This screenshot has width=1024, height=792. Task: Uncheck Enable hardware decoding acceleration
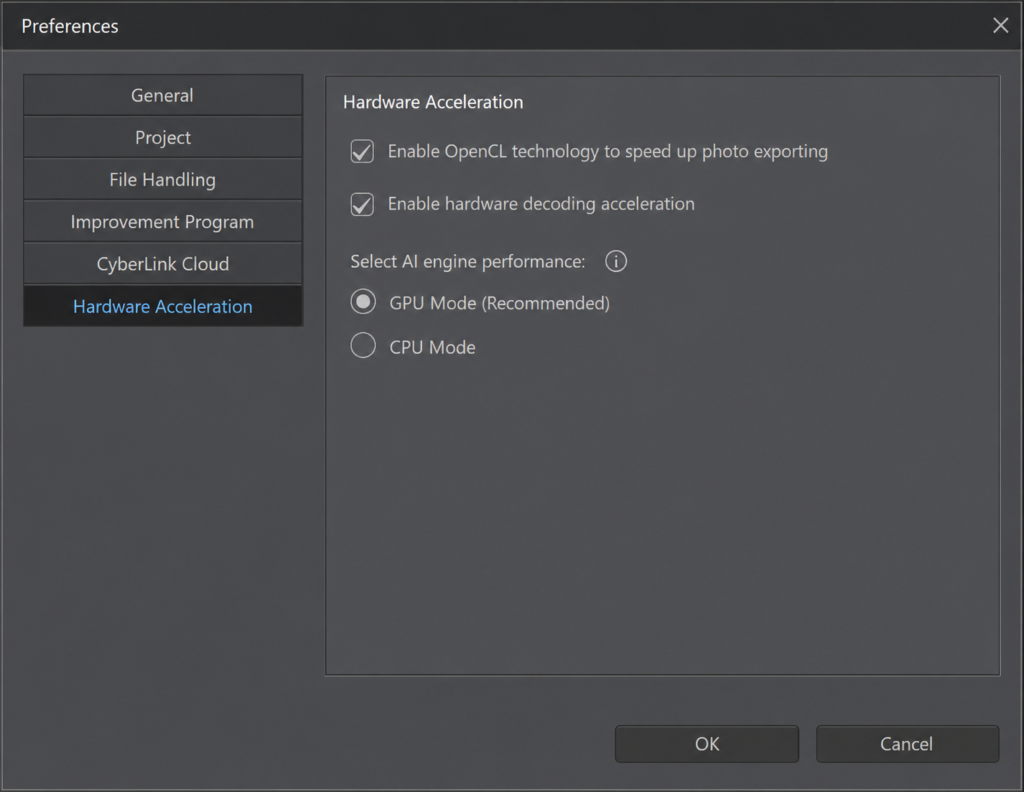click(x=362, y=204)
